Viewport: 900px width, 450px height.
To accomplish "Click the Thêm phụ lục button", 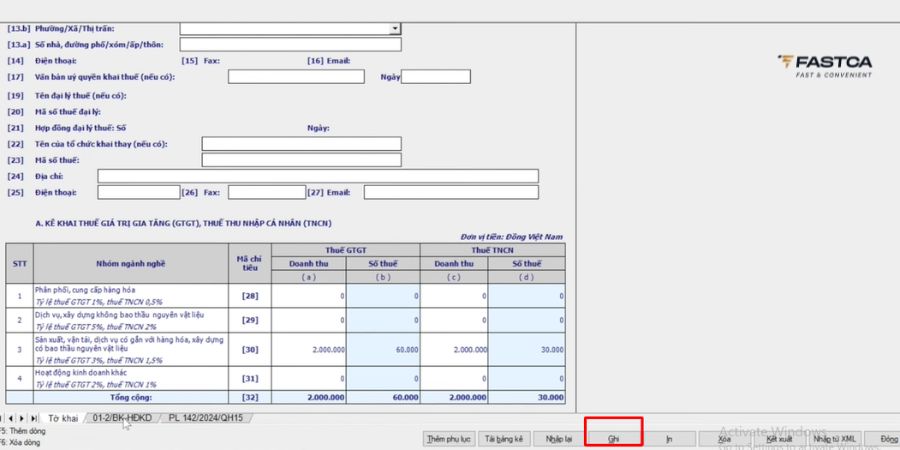I will pyautogui.click(x=448, y=439).
